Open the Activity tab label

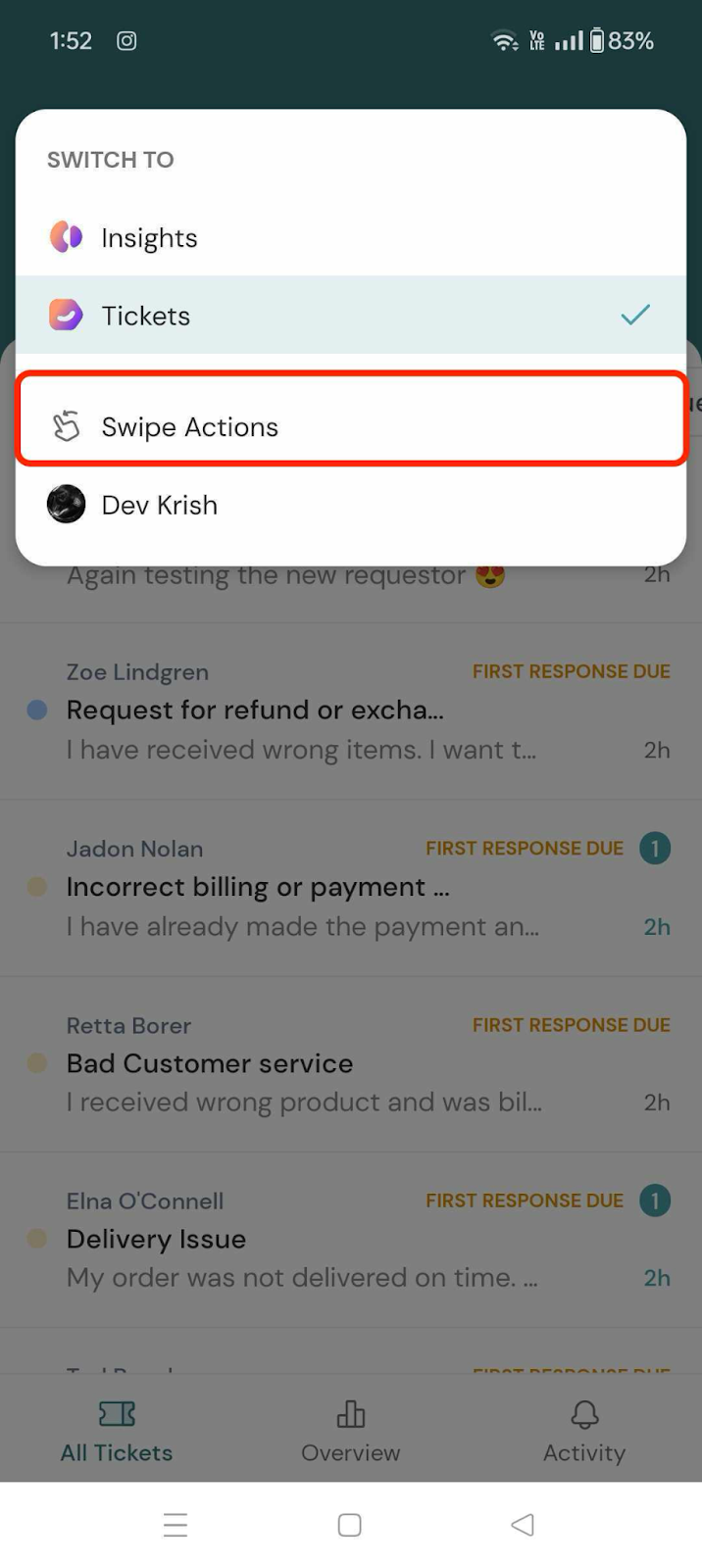[584, 1452]
